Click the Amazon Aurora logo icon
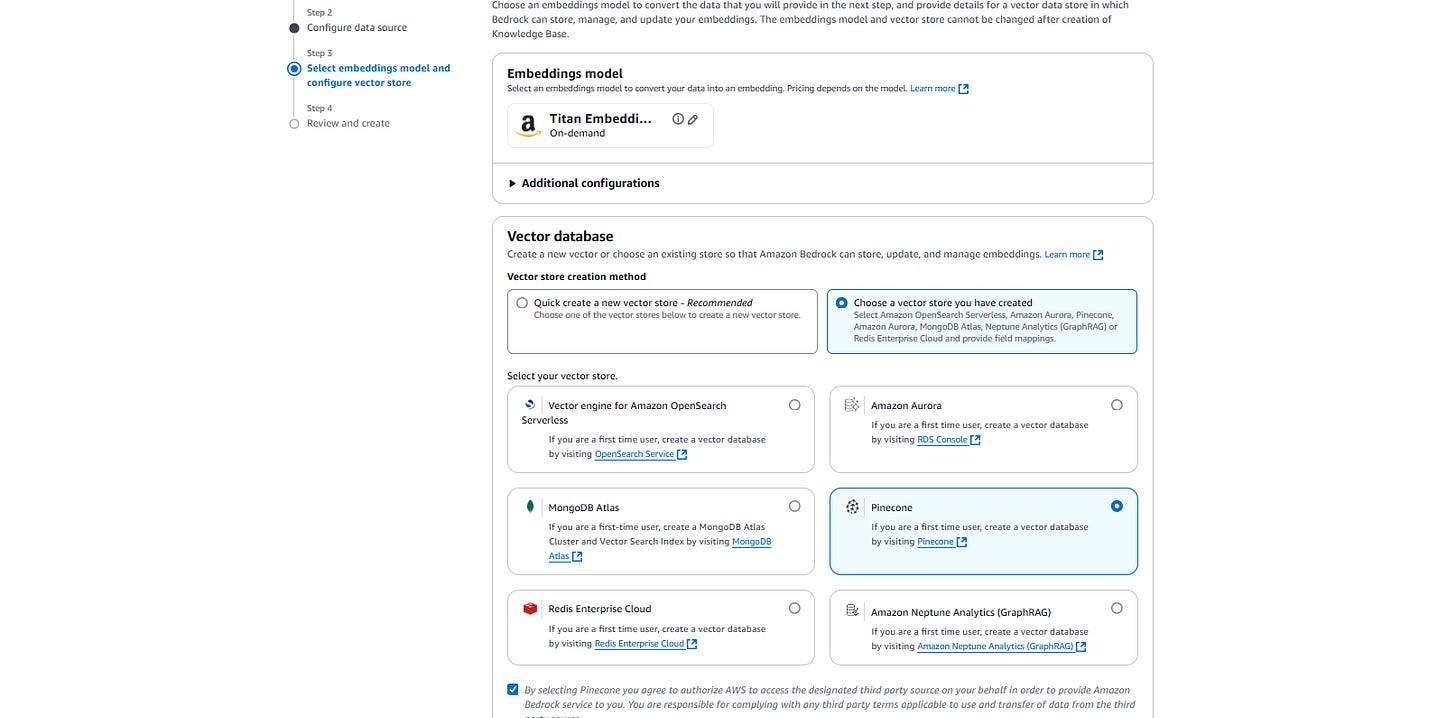The width and height of the screenshot is (1456, 718). [852, 405]
